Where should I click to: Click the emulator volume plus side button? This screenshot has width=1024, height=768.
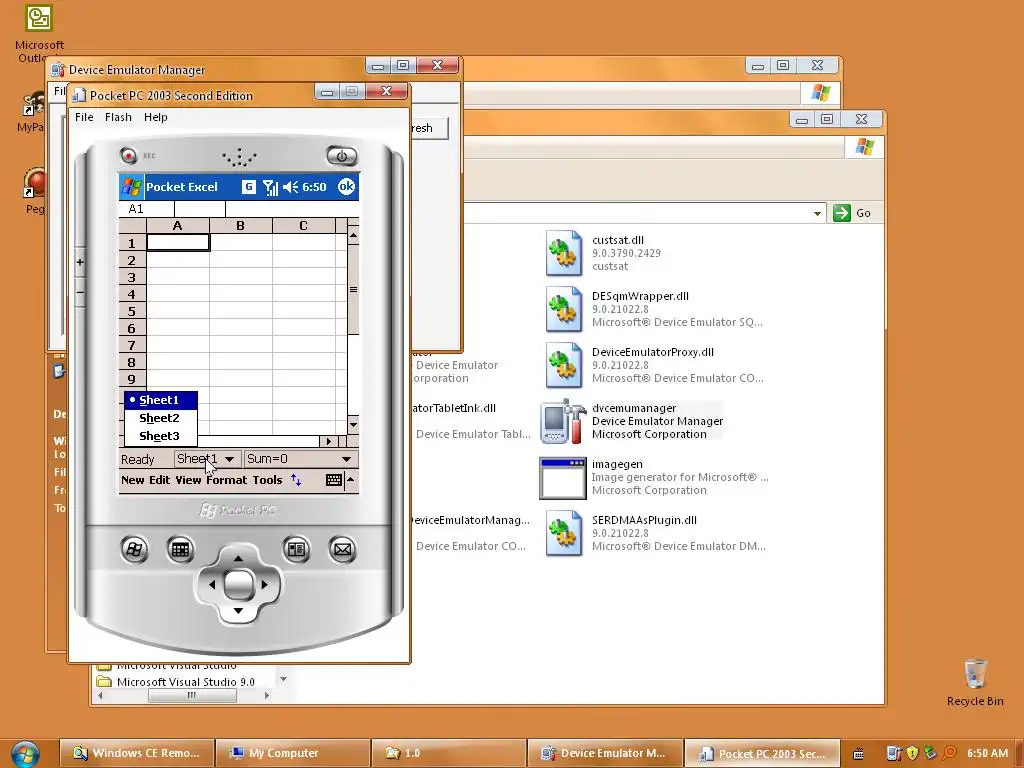[x=80, y=263]
